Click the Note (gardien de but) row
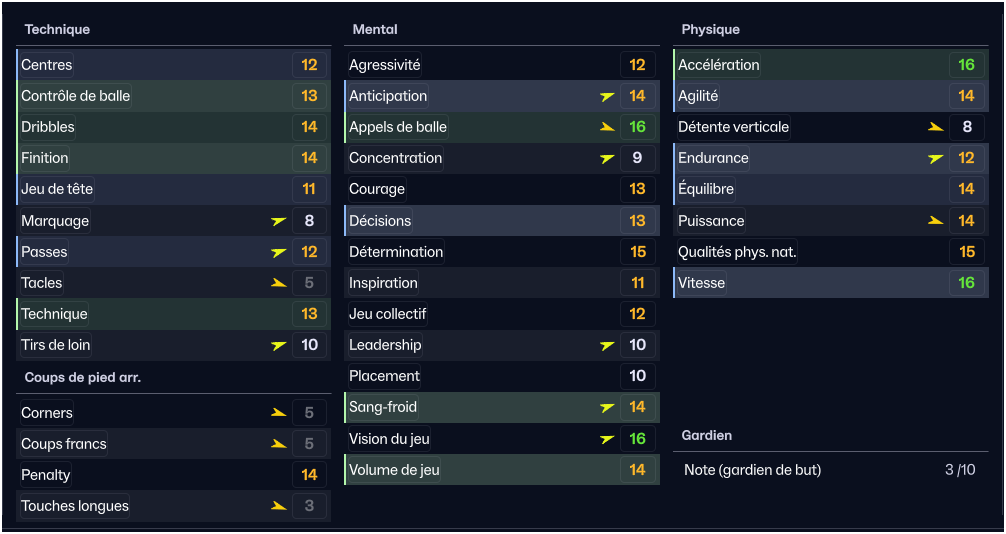This screenshot has width=1006, height=534. click(x=828, y=470)
